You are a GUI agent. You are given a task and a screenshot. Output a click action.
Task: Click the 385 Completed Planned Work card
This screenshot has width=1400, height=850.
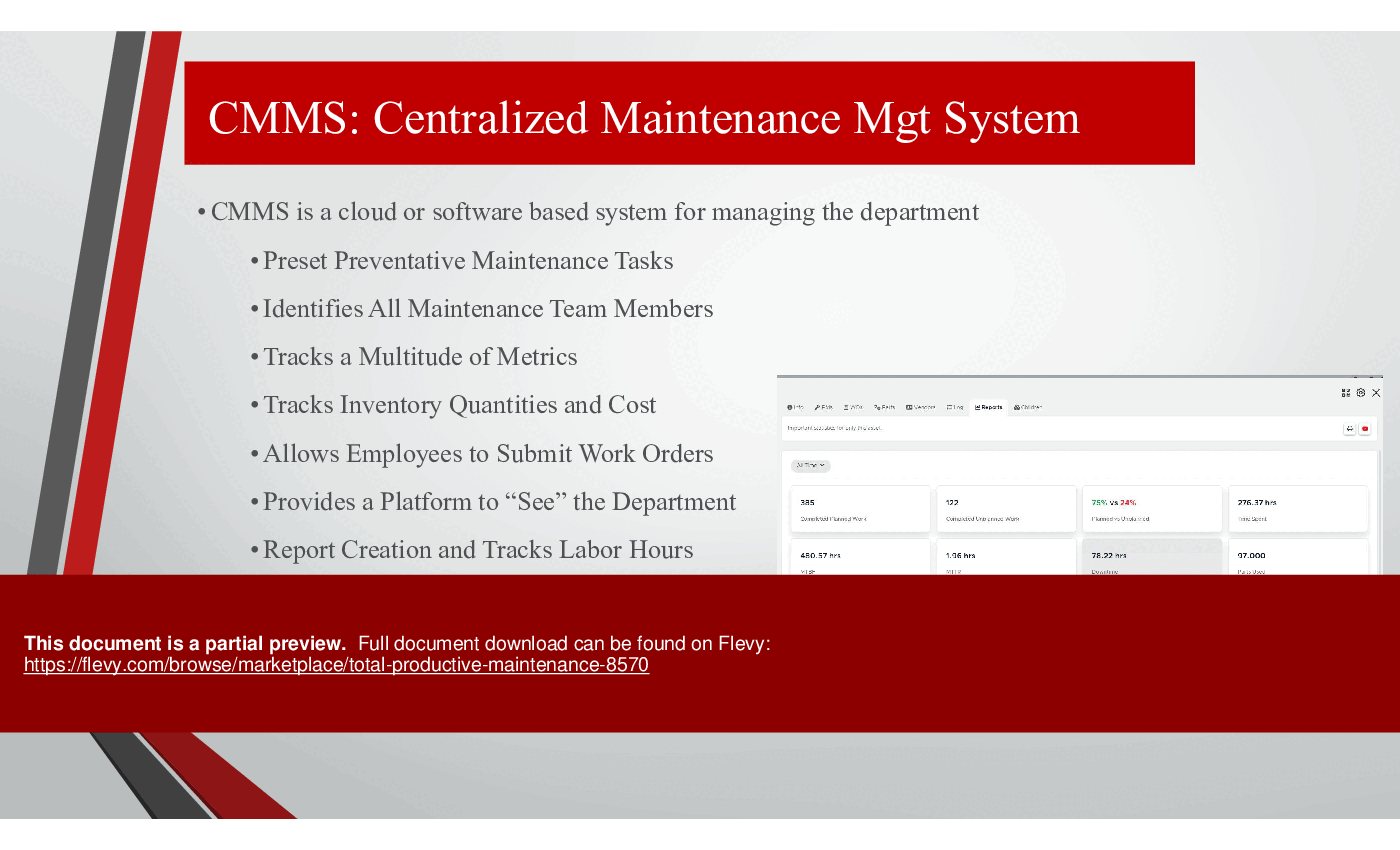coord(860,509)
